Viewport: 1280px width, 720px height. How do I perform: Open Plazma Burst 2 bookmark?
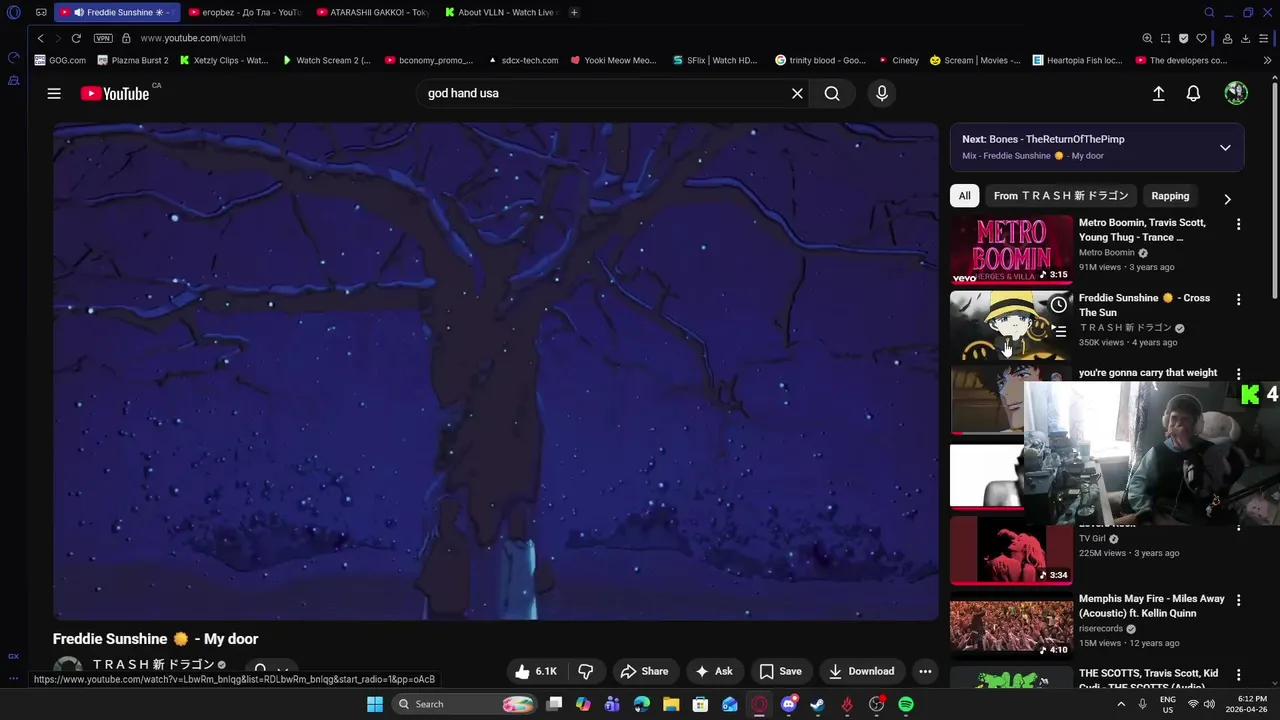[133, 60]
